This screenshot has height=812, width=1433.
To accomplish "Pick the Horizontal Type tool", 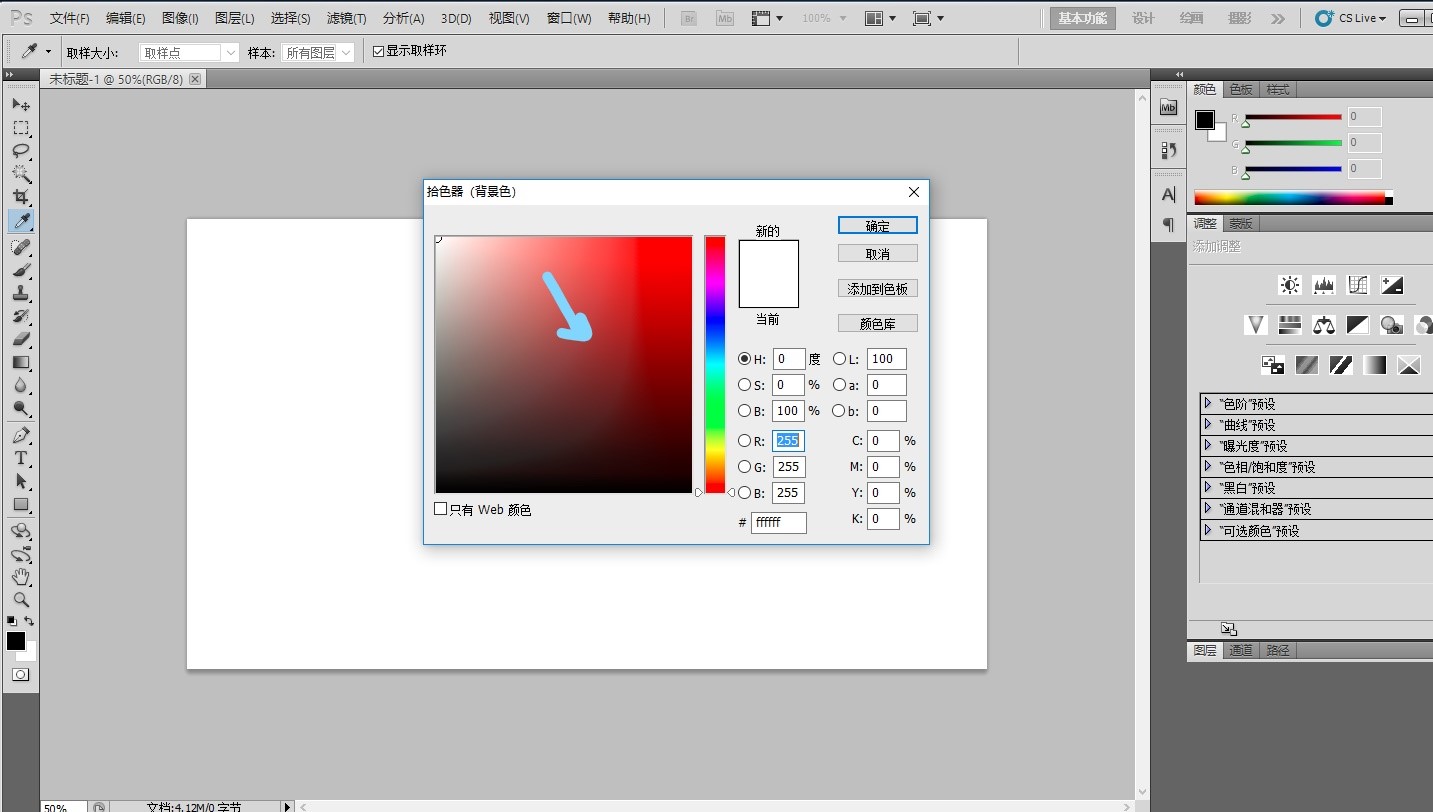I will pos(20,458).
